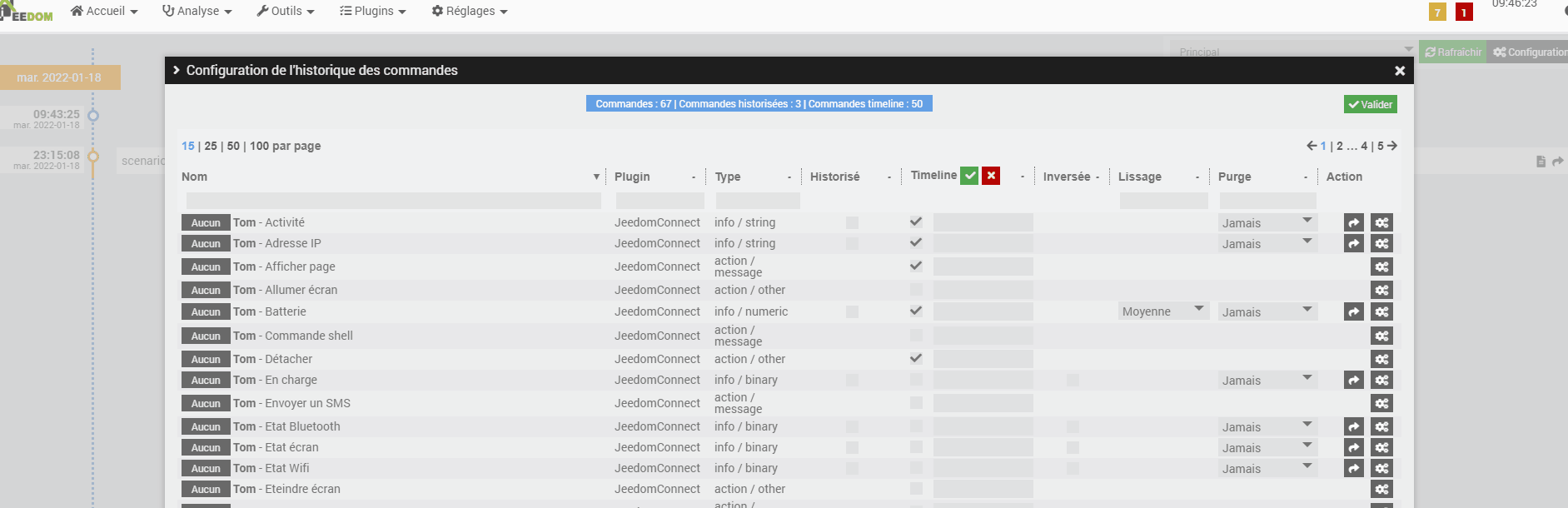Open Purge dropdown for Tom - Etat Wifi
This screenshot has width=1568, height=508.
[x=1267, y=468]
